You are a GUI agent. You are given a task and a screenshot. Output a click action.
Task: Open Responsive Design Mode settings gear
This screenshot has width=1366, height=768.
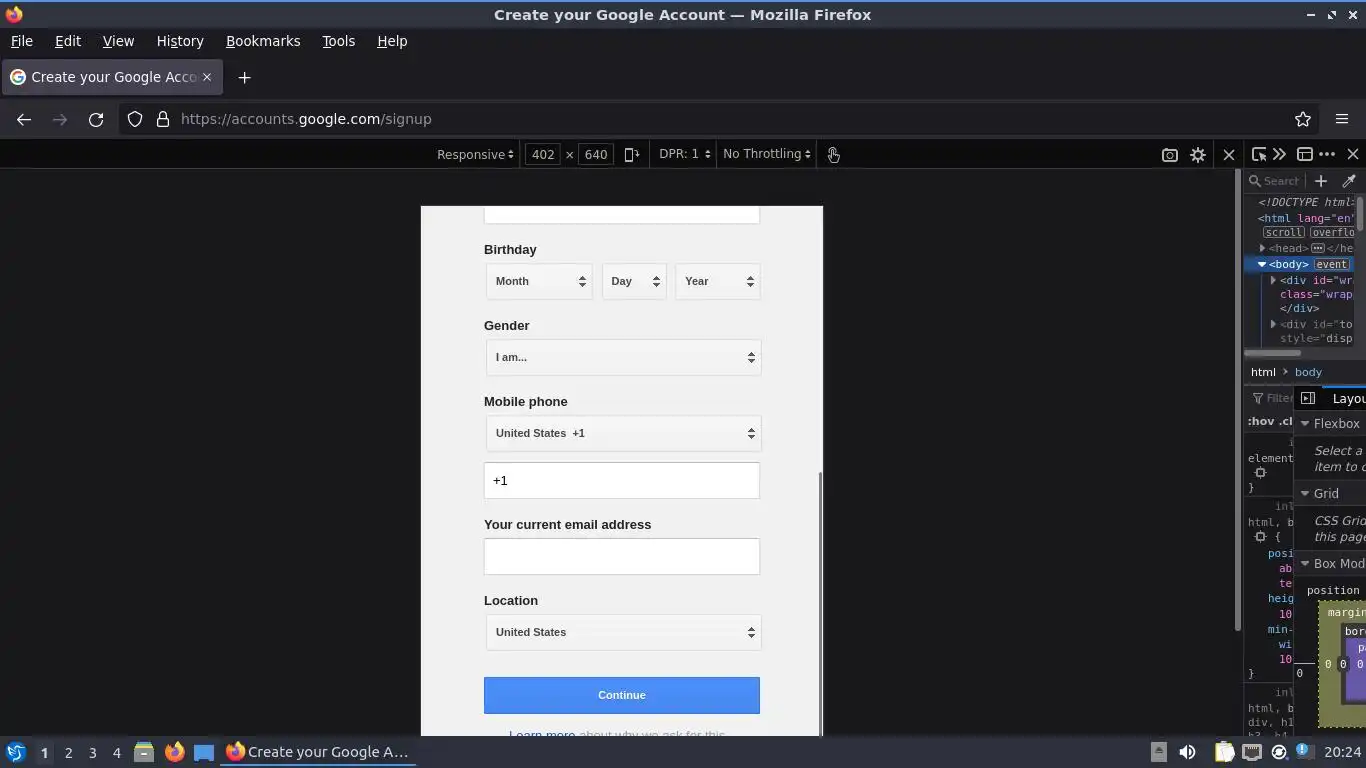pos(1198,154)
